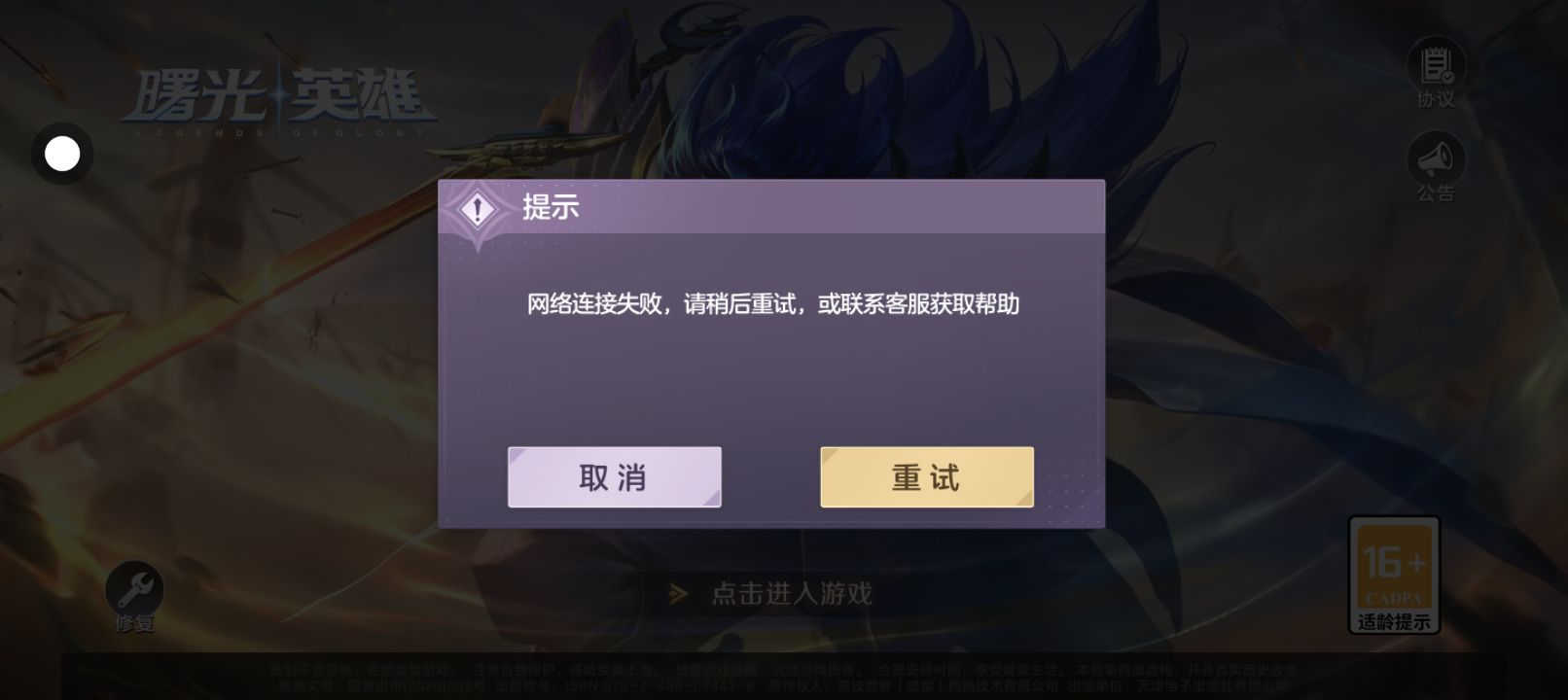Tap the 修复 wrench repair icon
Image resolution: width=1568 pixels, height=700 pixels.
pyautogui.click(x=134, y=588)
